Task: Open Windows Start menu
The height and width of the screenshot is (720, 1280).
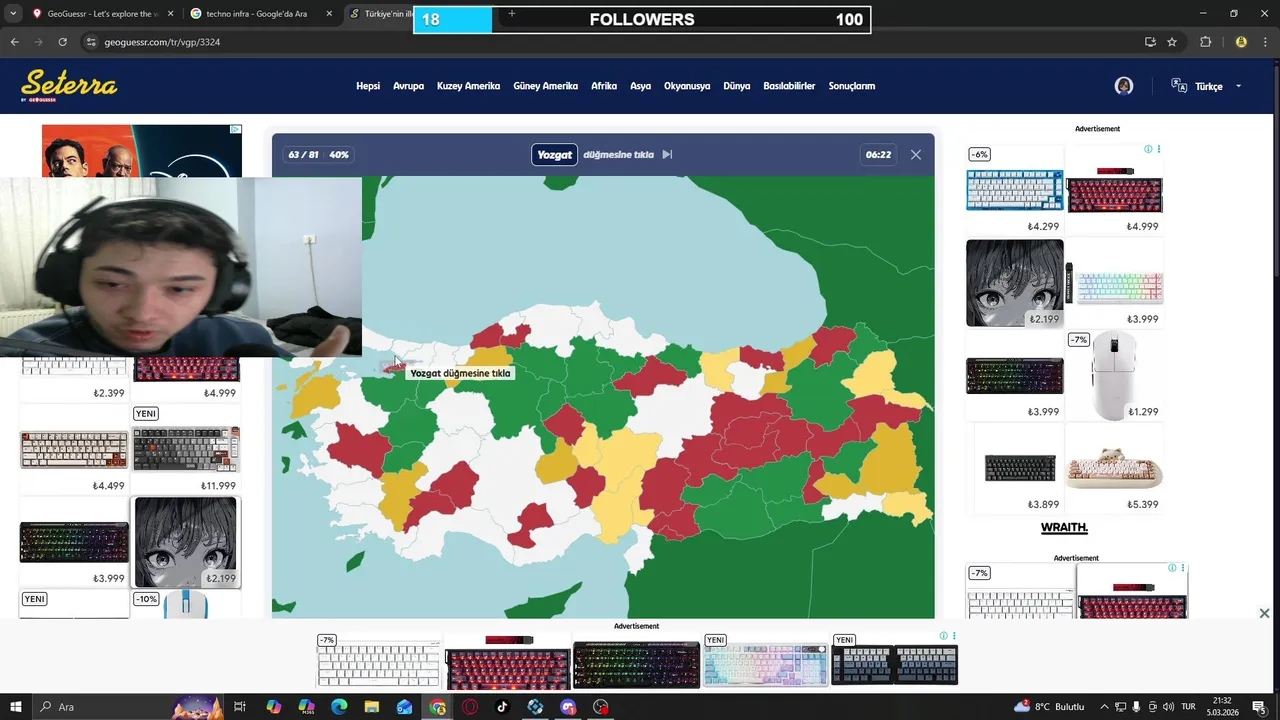Action: tap(15, 707)
